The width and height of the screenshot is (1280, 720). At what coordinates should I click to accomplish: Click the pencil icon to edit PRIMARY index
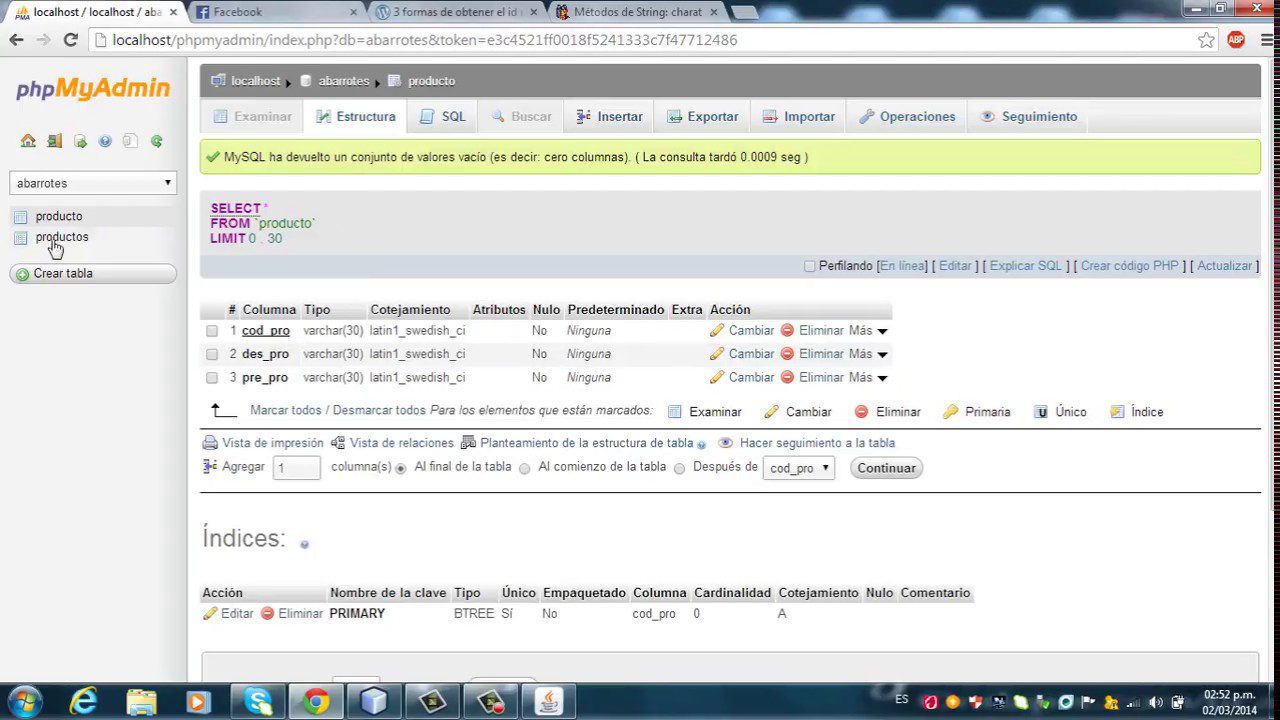(x=210, y=613)
